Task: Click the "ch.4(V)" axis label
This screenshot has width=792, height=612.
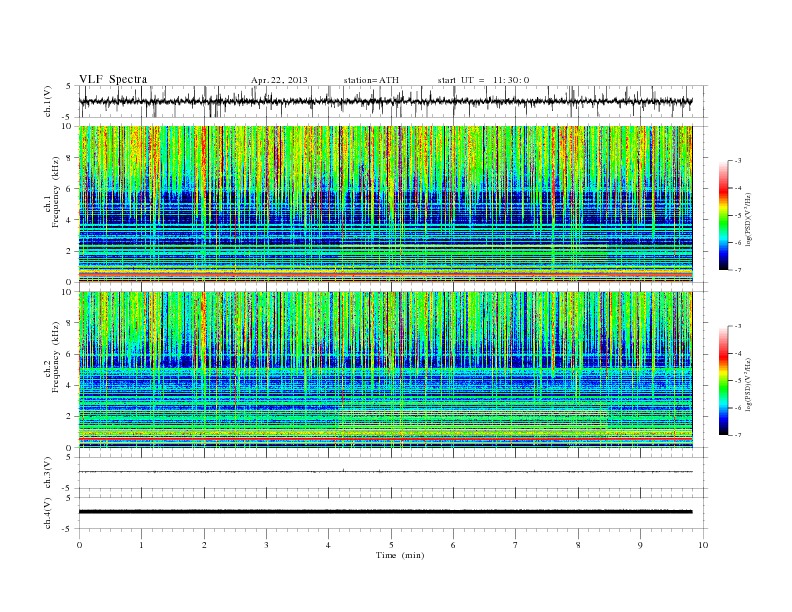Action: (x=48, y=513)
